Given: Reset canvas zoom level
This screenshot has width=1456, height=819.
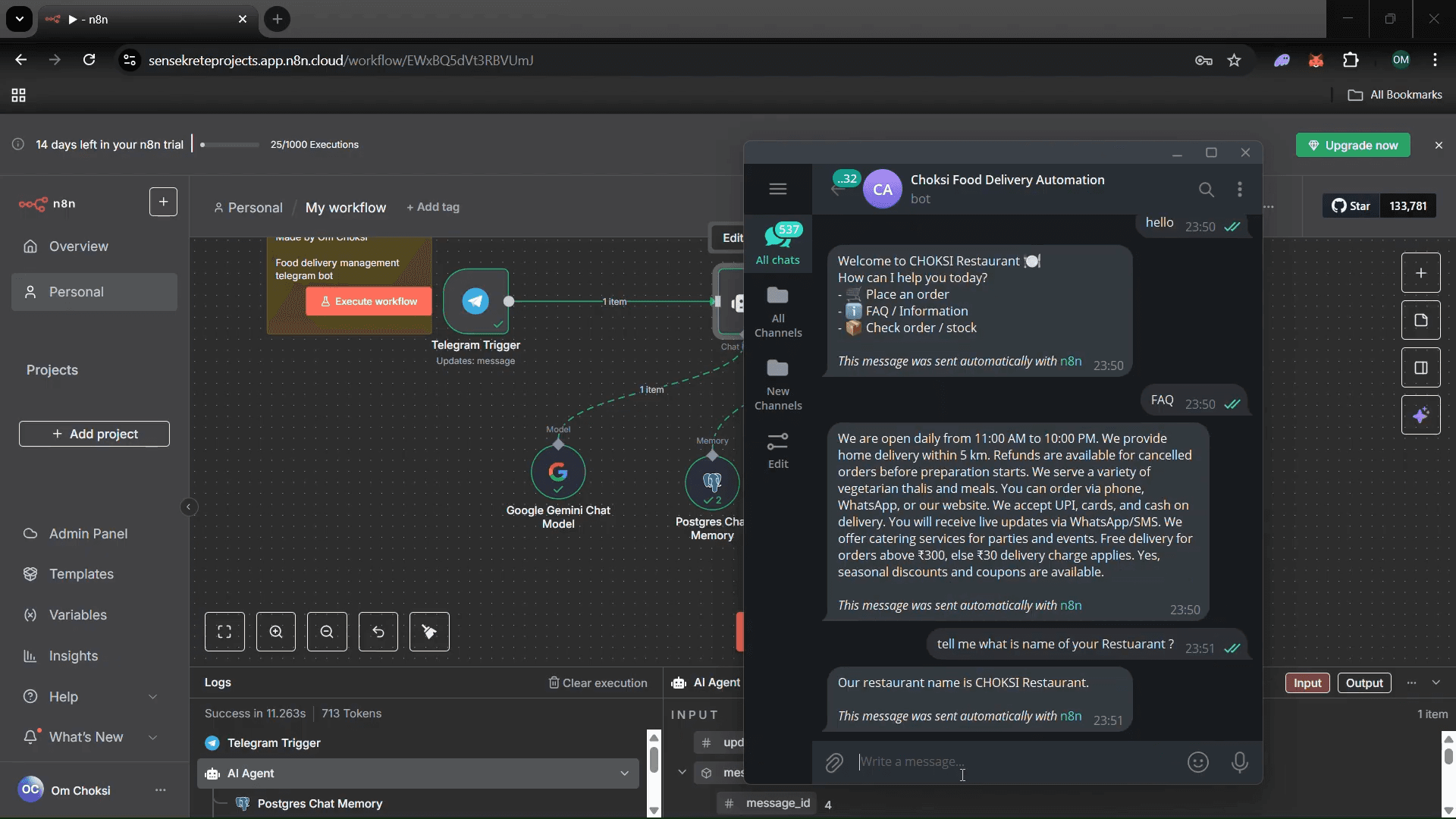Looking at the screenshot, I should (378, 632).
